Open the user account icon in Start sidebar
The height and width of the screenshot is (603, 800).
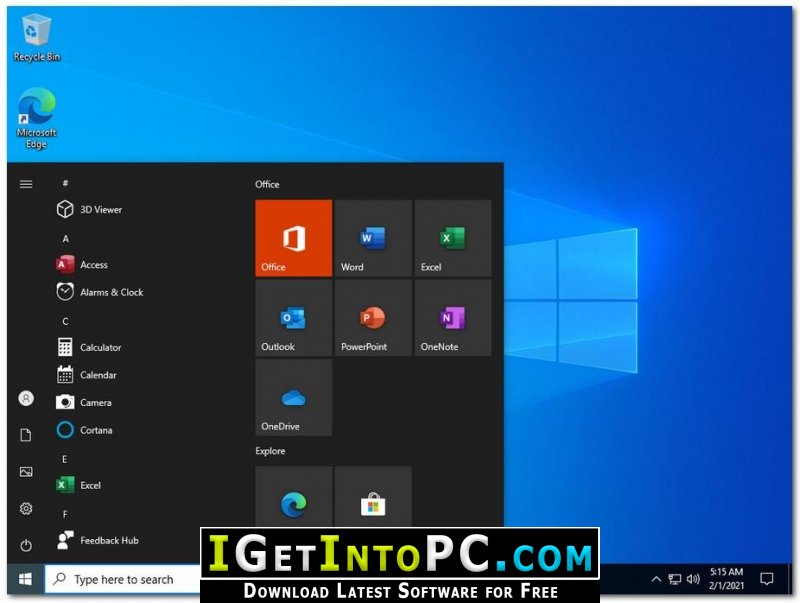point(26,398)
